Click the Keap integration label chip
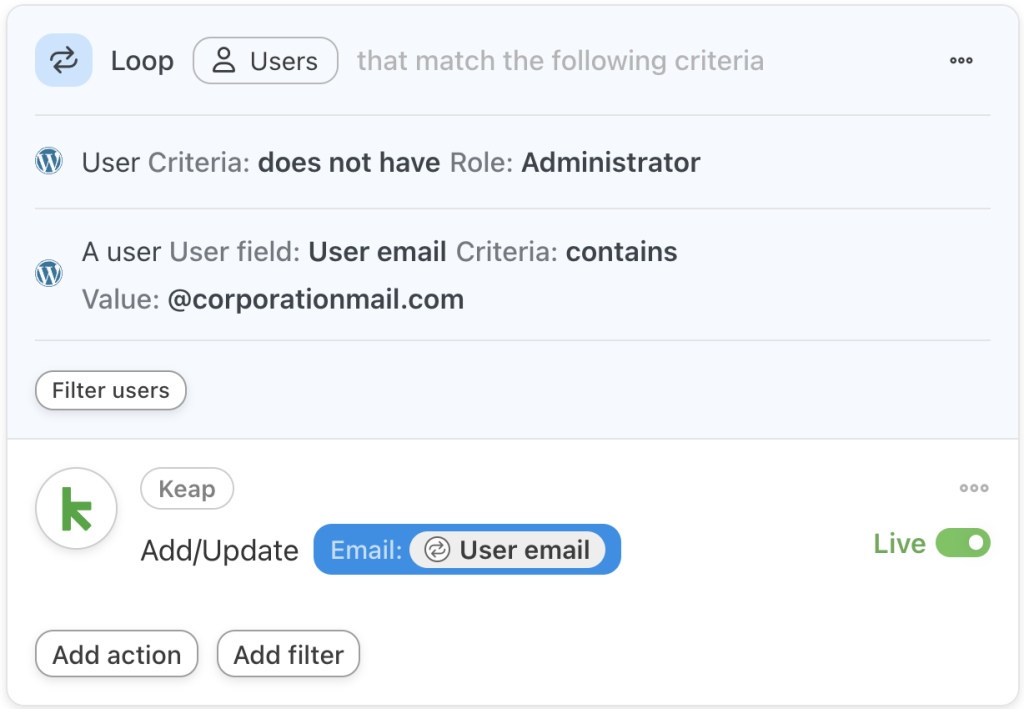1024x709 pixels. 187,489
